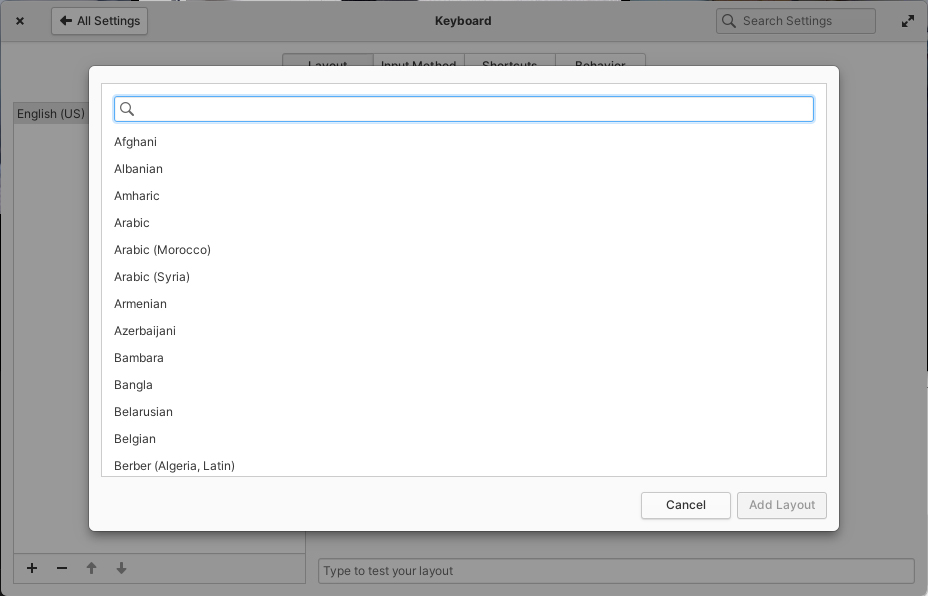The width and height of the screenshot is (928, 596).
Task: Click the remove layout minus icon
Action: (62, 568)
